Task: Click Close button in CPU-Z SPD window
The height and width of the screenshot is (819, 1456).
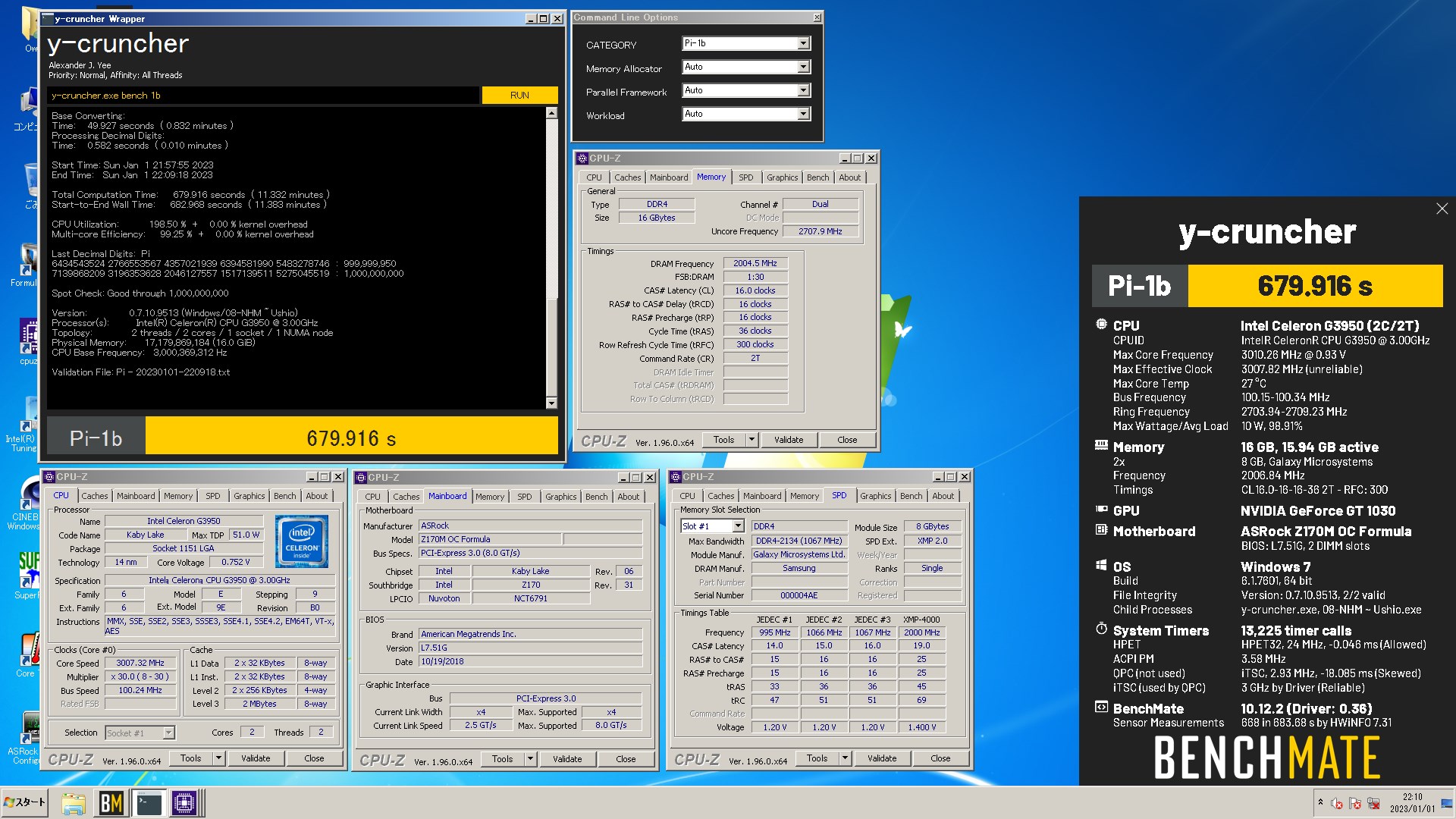Action: point(940,758)
